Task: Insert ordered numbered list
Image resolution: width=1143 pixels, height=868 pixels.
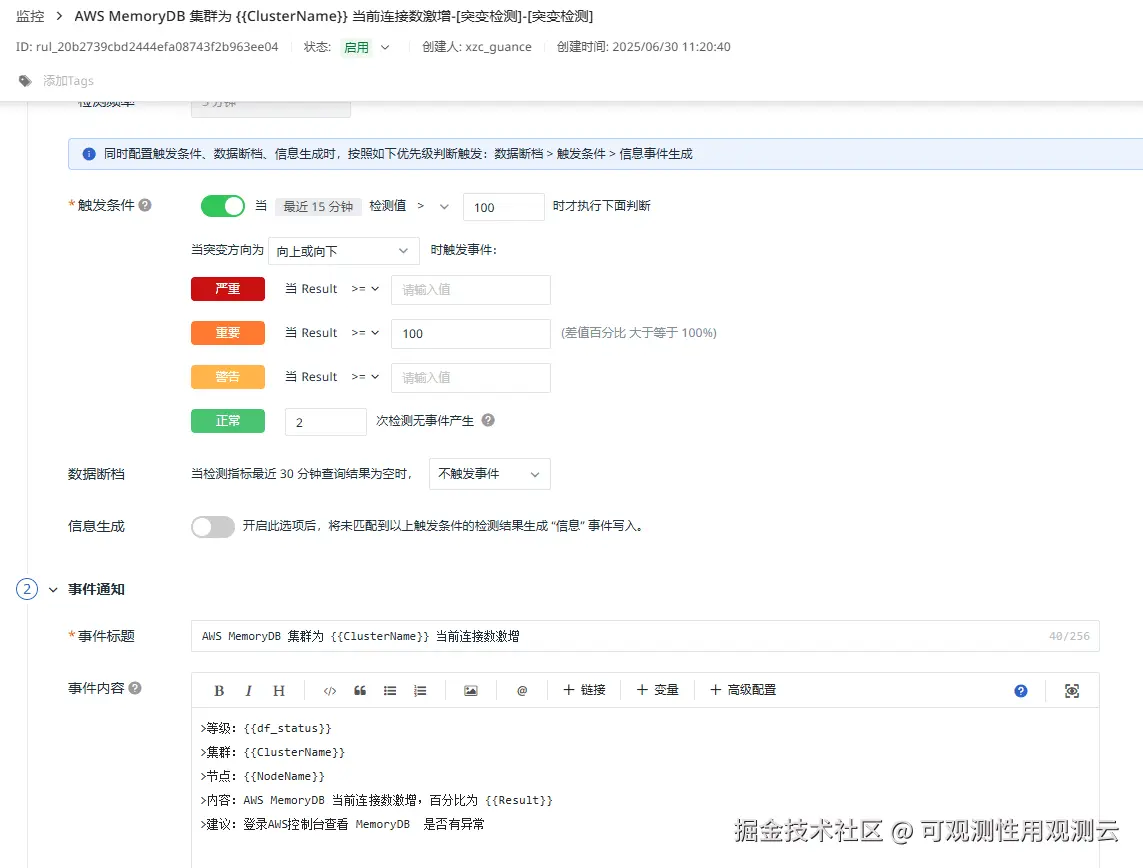Action: (420, 691)
